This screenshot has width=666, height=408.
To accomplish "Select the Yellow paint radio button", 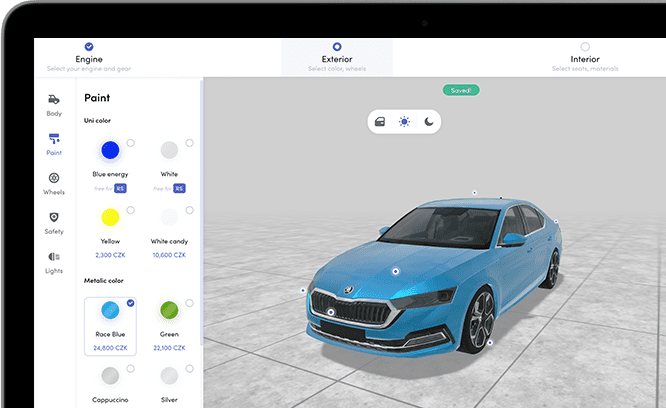I will click(x=130, y=210).
